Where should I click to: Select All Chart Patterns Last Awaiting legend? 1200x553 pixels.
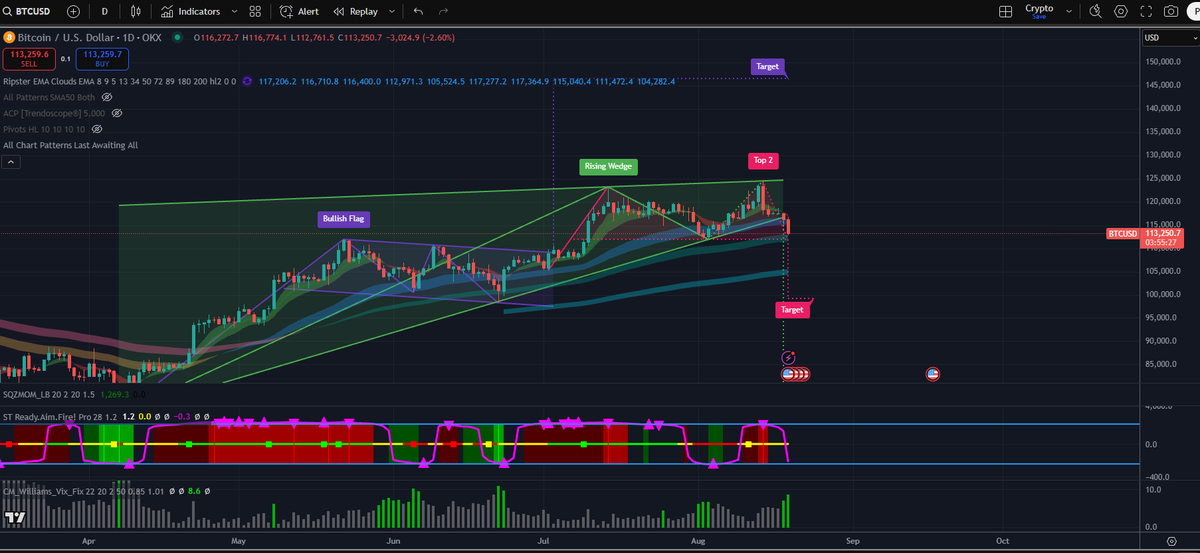[x=70, y=145]
